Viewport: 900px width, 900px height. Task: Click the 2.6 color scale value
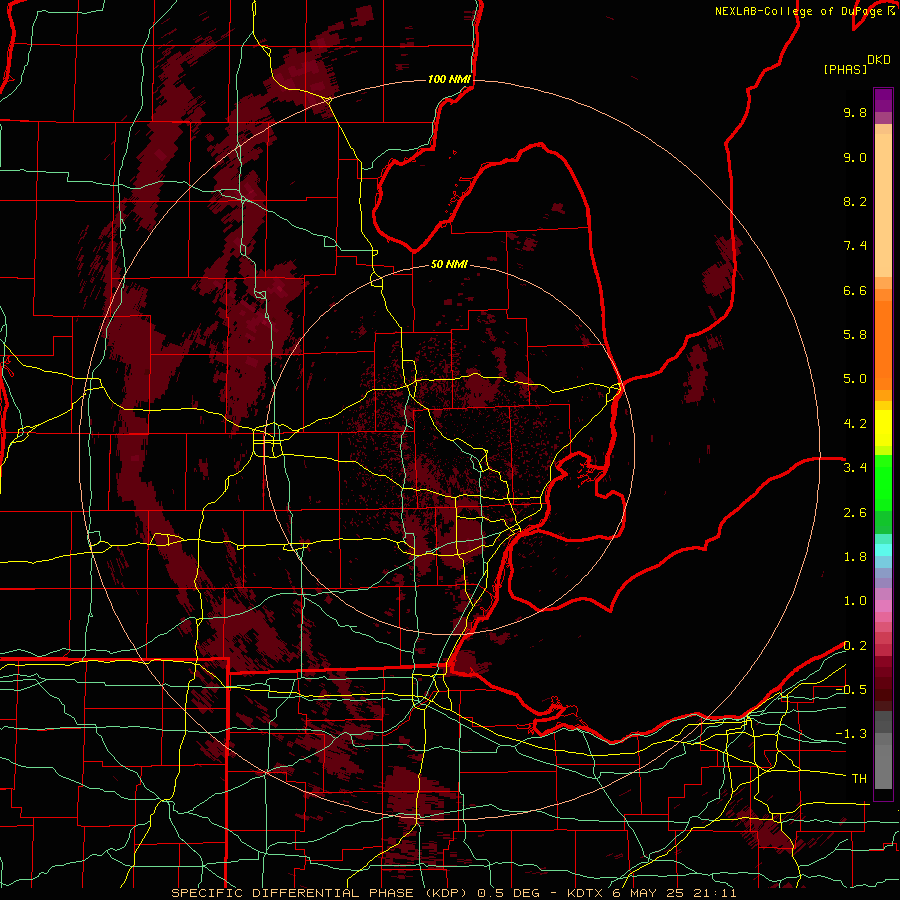coord(855,513)
